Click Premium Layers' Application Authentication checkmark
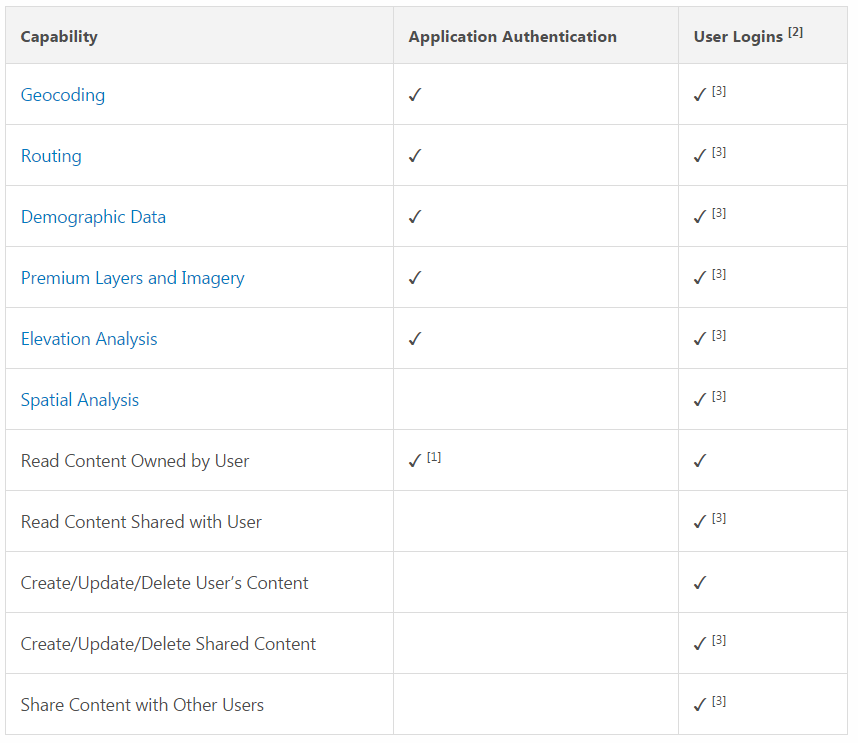 pyautogui.click(x=415, y=278)
